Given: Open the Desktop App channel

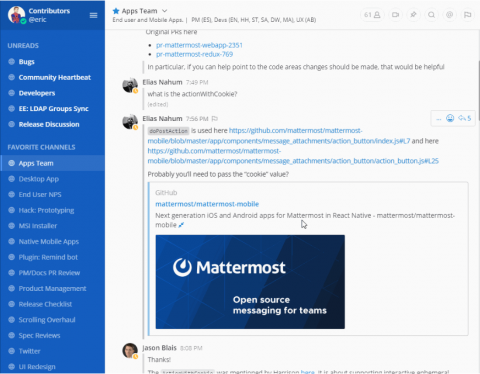Looking at the screenshot, I should click(x=52, y=179).
